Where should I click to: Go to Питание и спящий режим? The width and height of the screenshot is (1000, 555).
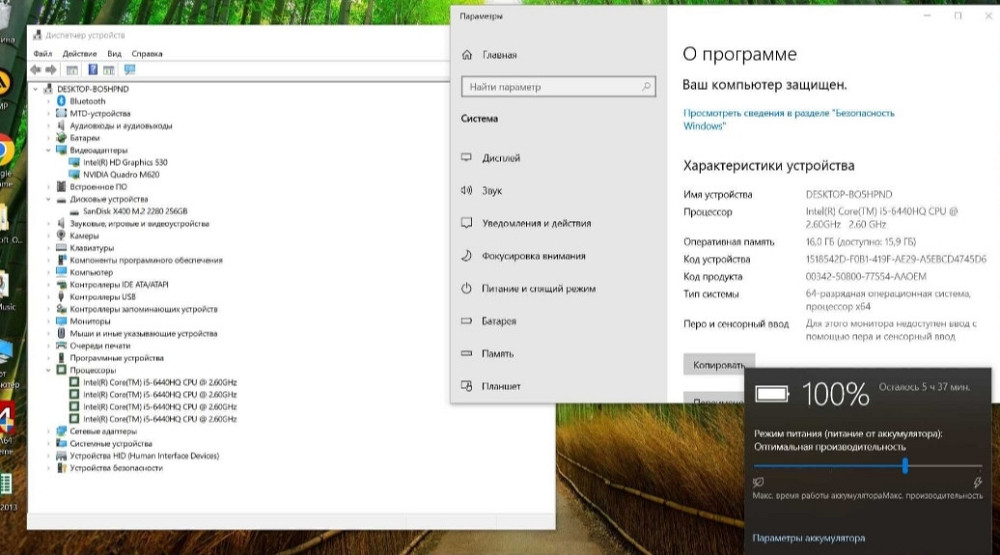[x=538, y=288]
